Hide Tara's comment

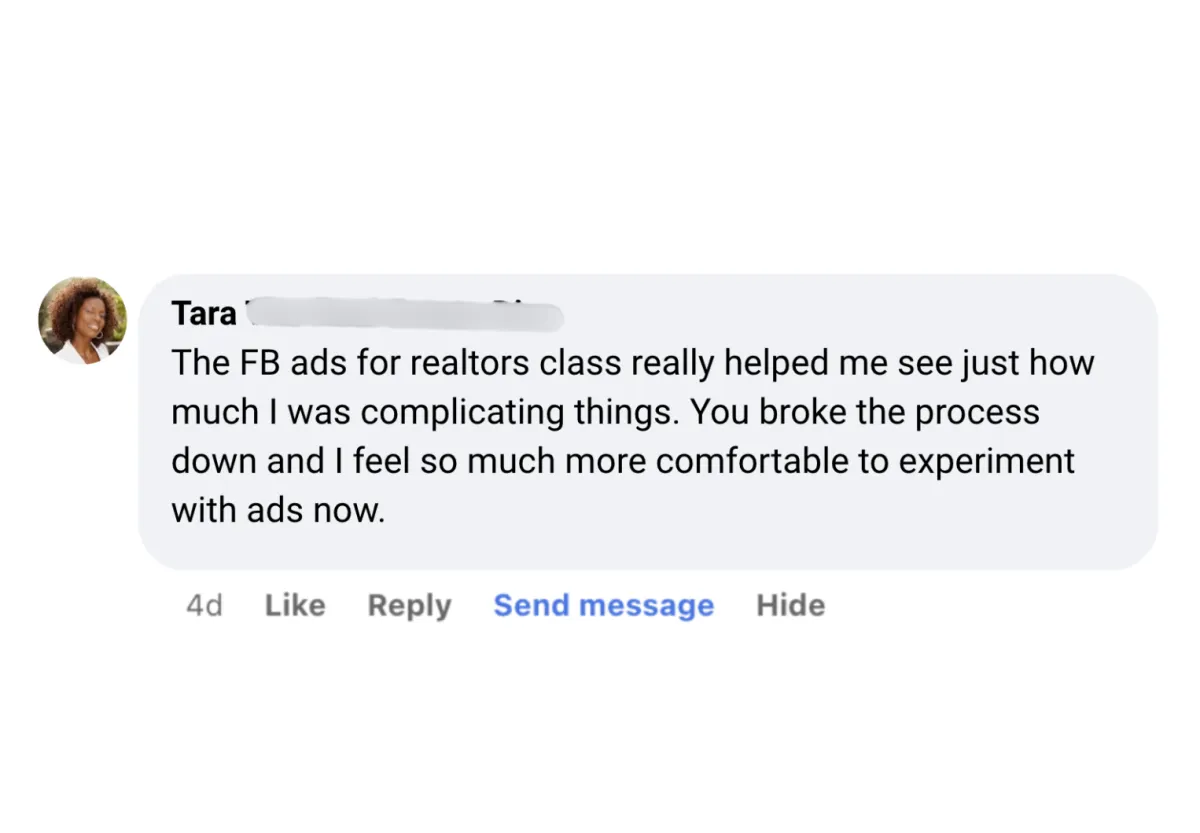790,605
